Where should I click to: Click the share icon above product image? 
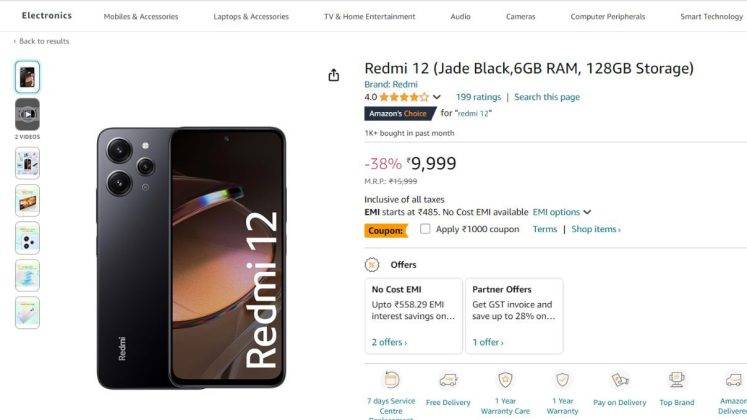point(333,75)
